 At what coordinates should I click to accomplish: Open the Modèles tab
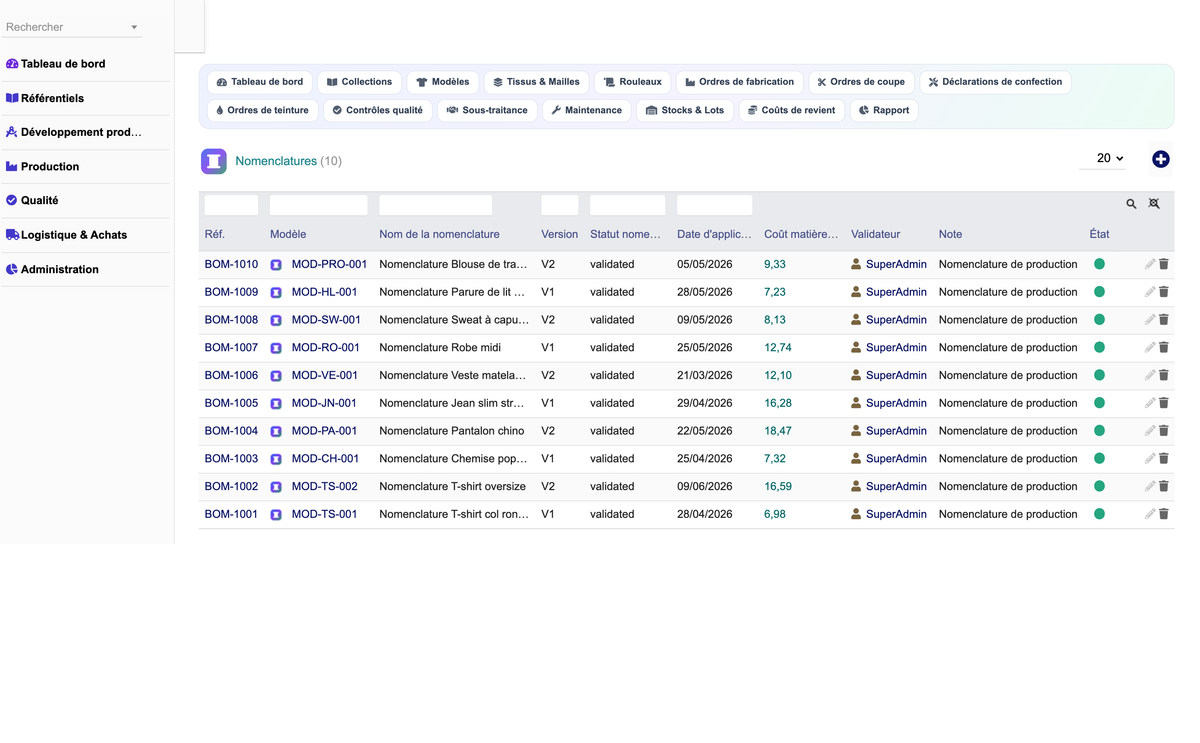point(443,82)
